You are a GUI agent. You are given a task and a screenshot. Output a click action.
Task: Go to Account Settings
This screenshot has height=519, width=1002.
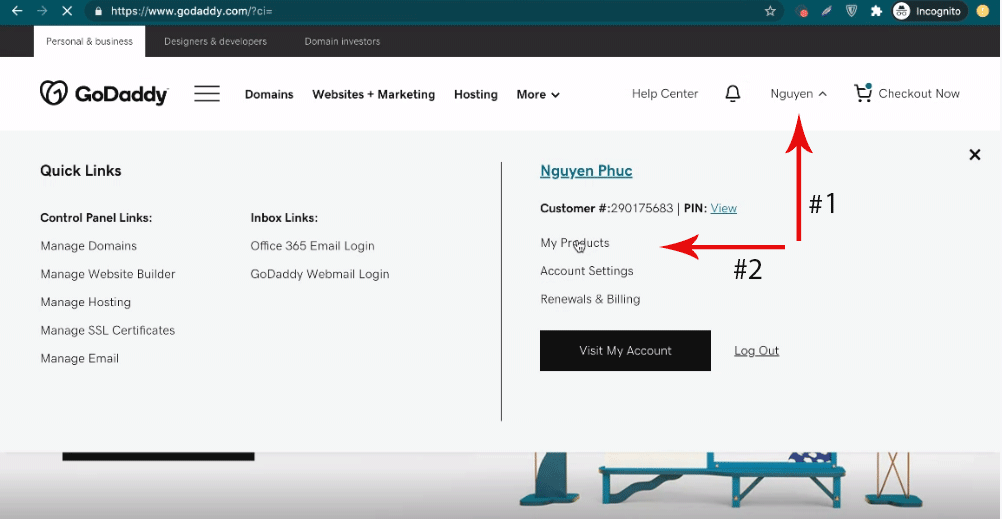tap(587, 271)
